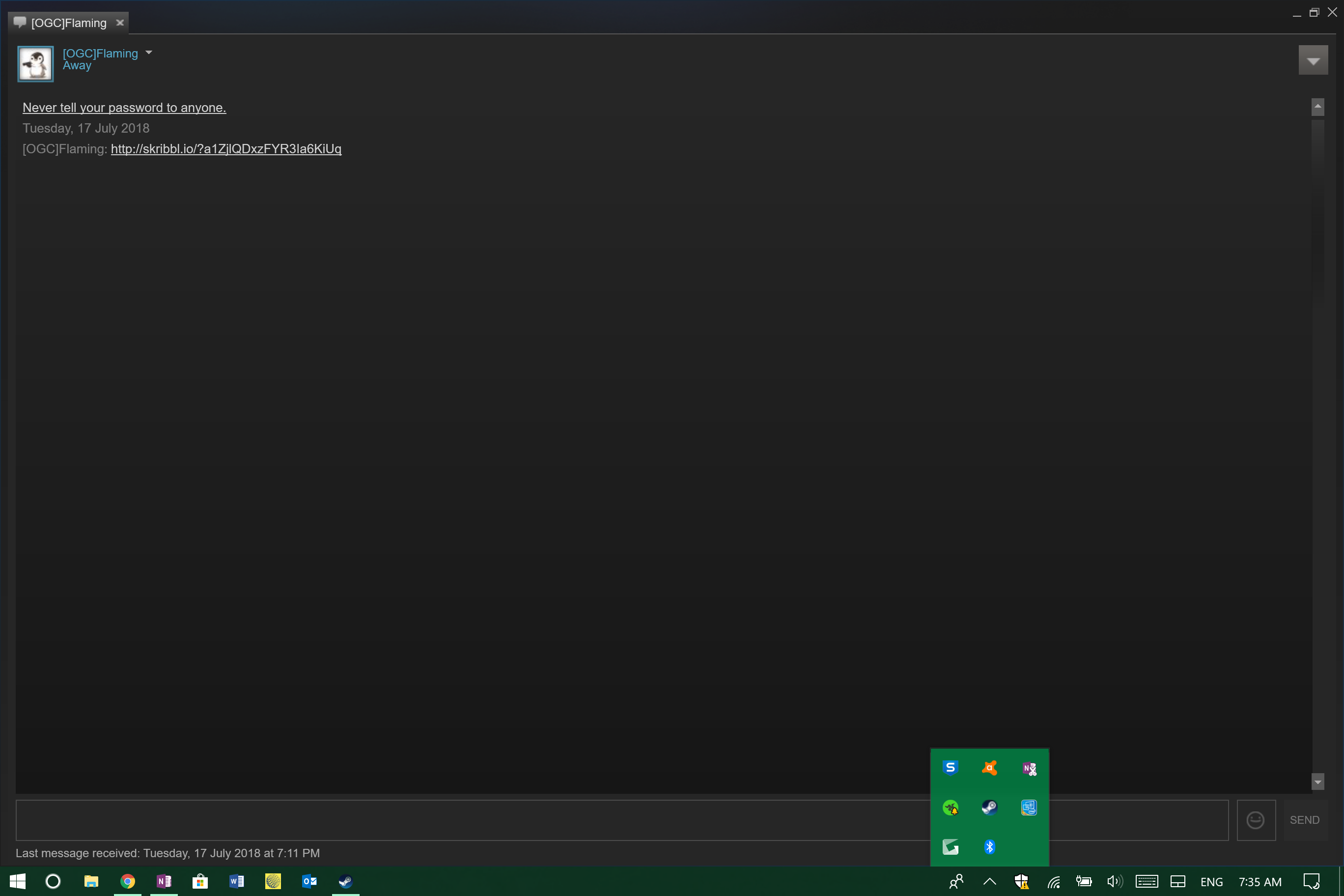Open the Bluetooth tray icon

(x=989, y=846)
